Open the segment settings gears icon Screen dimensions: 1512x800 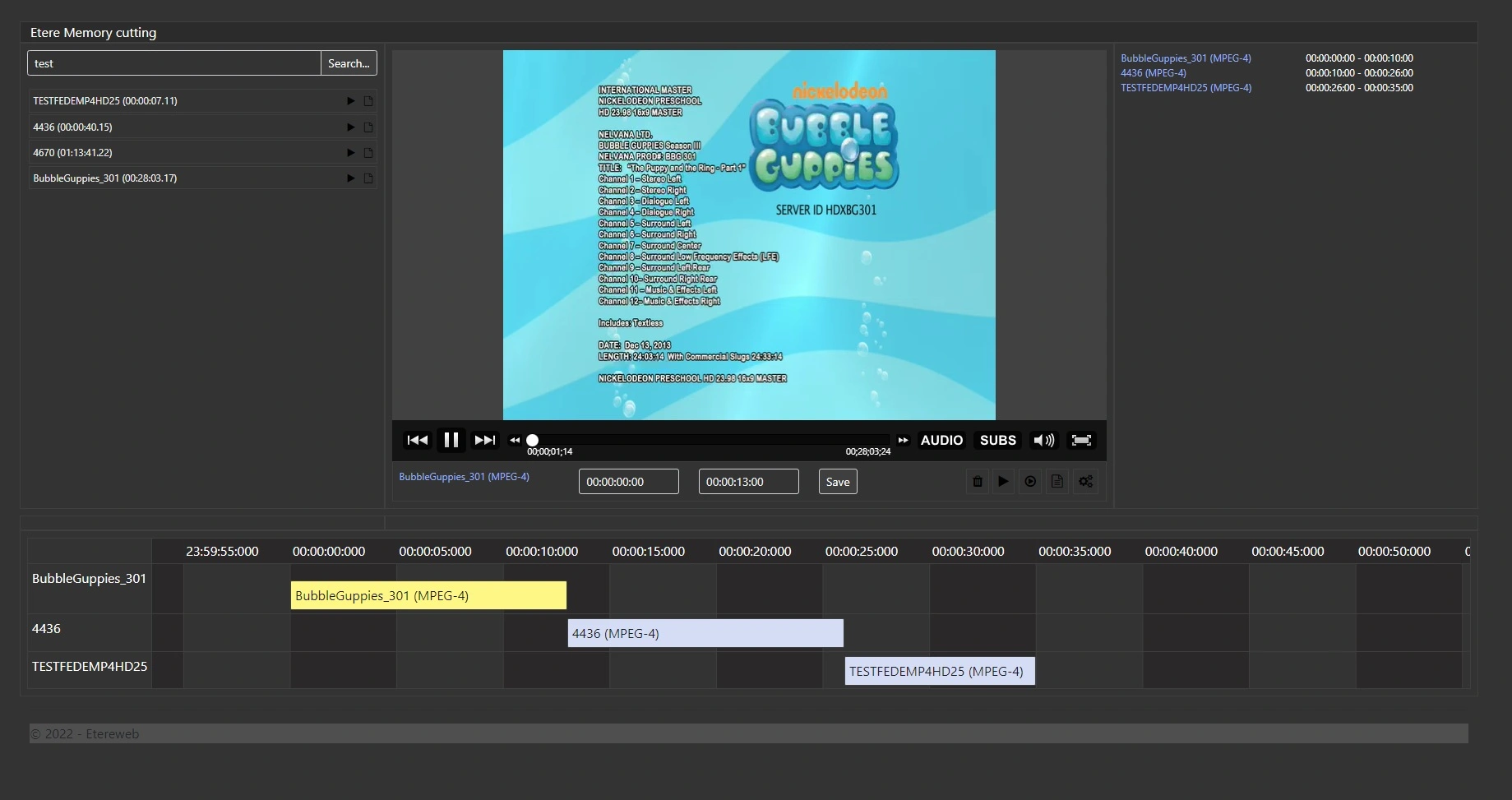click(x=1085, y=482)
